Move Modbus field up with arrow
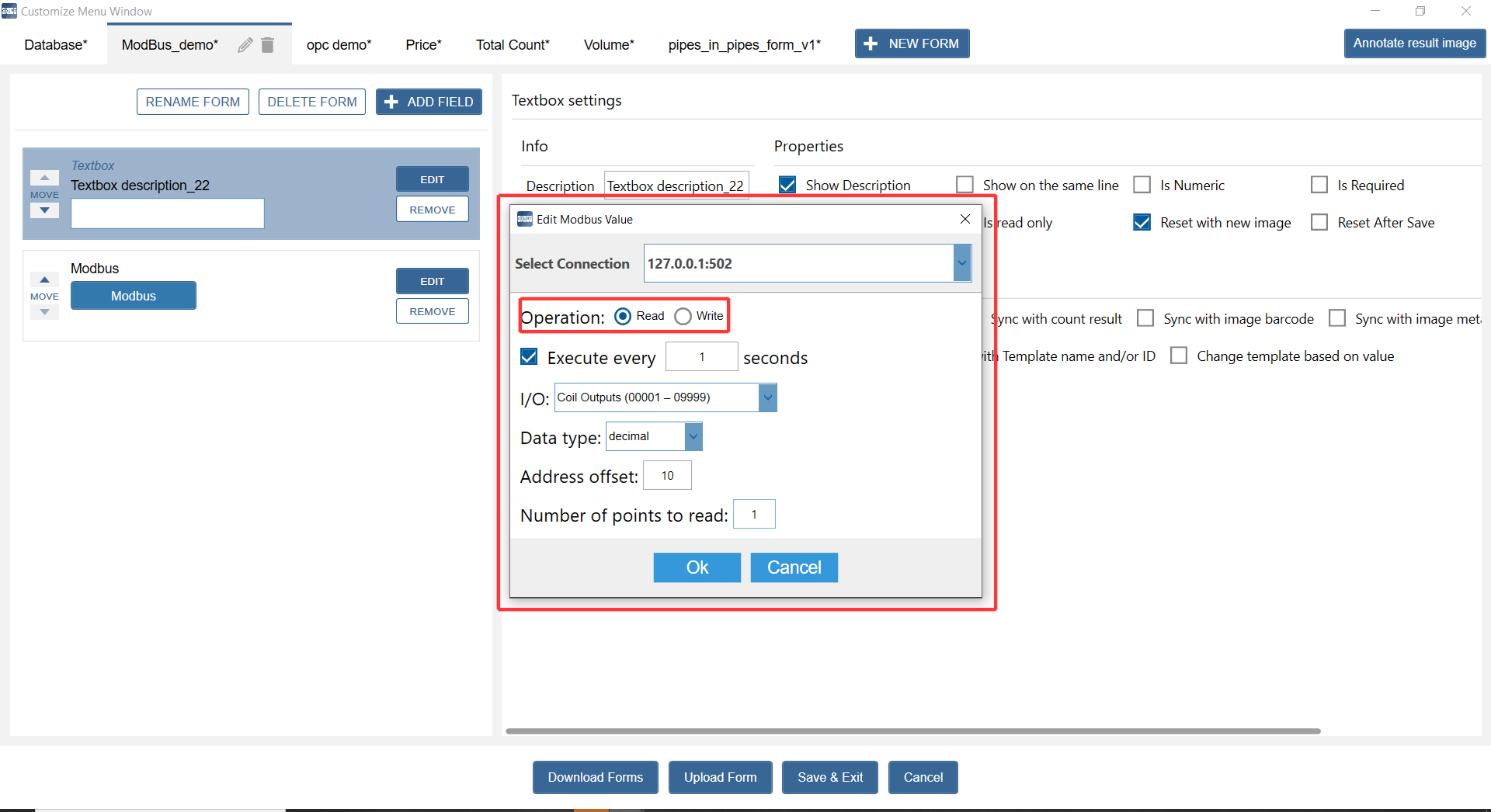This screenshot has height=812, width=1491. (x=44, y=279)
